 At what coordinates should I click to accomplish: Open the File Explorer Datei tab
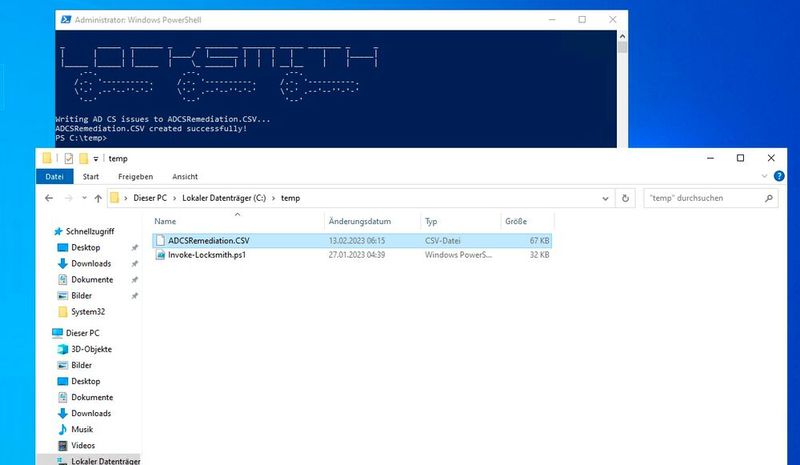(55, 177)
